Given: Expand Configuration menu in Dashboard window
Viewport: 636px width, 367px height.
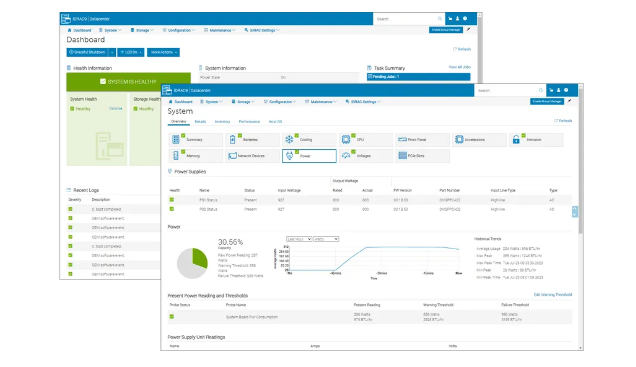Looking at the screenshot, I should (179, 30).
